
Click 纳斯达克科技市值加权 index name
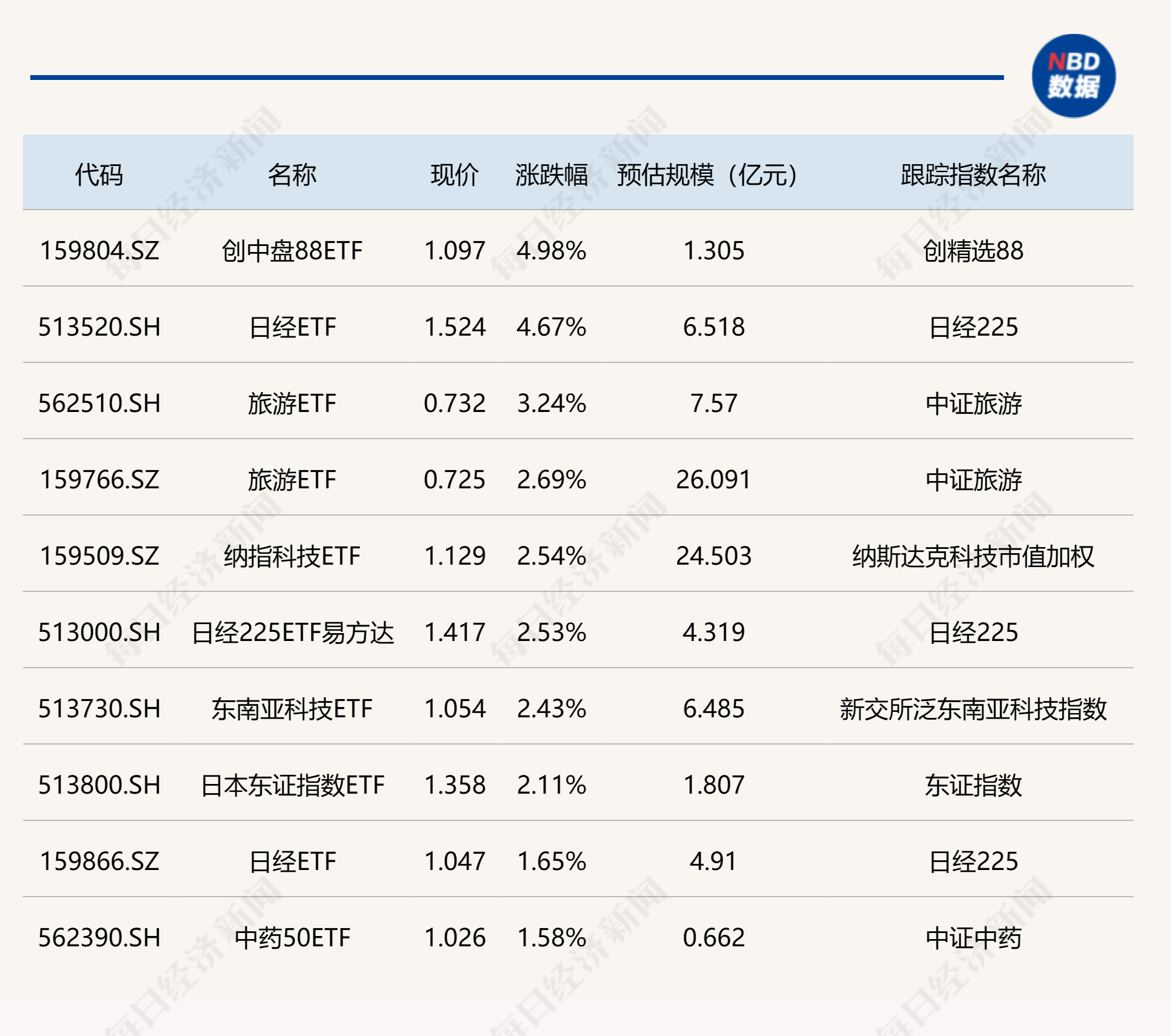point(973,556)
